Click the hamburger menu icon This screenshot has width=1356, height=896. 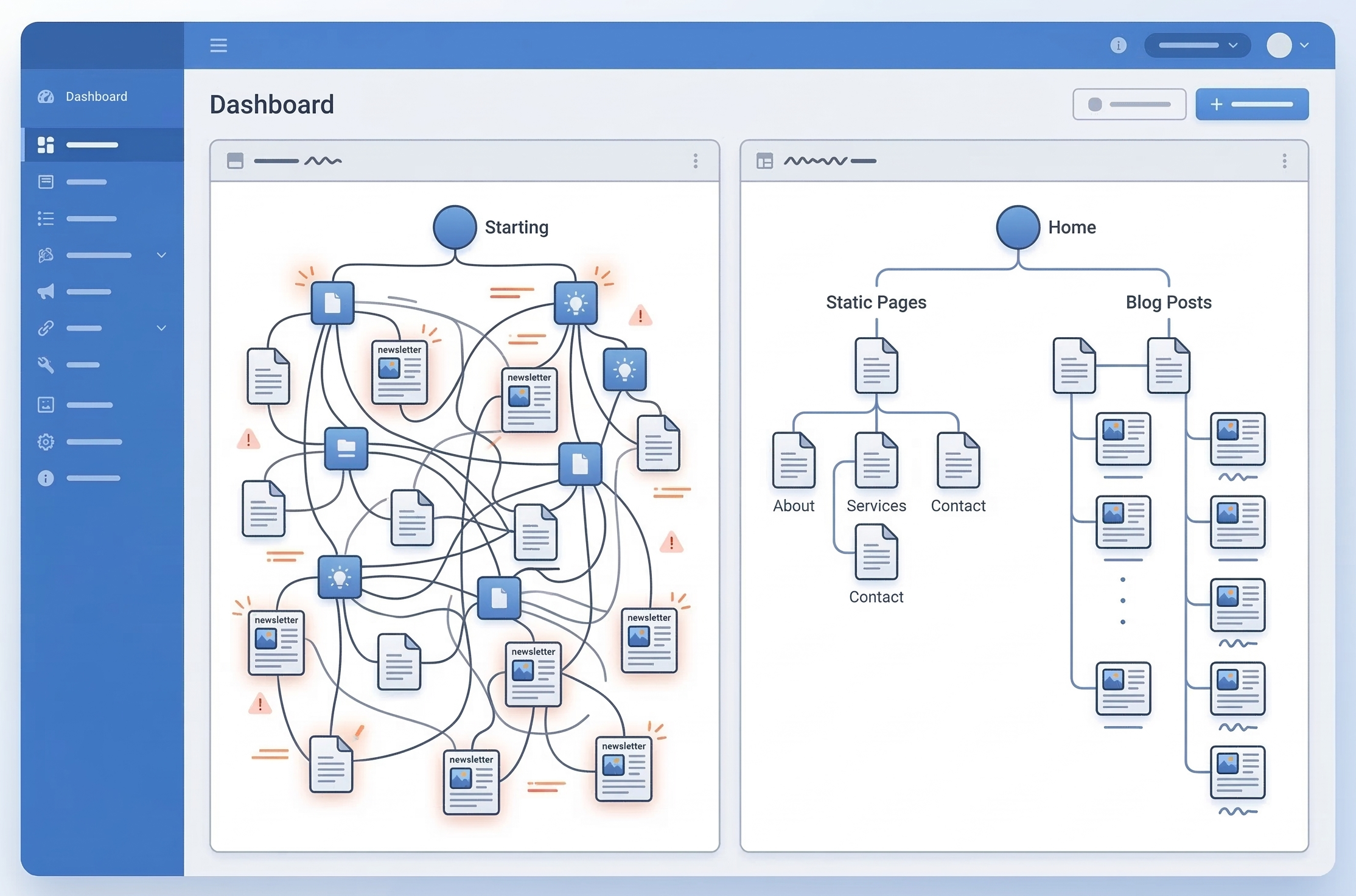[x=218, y=46]
